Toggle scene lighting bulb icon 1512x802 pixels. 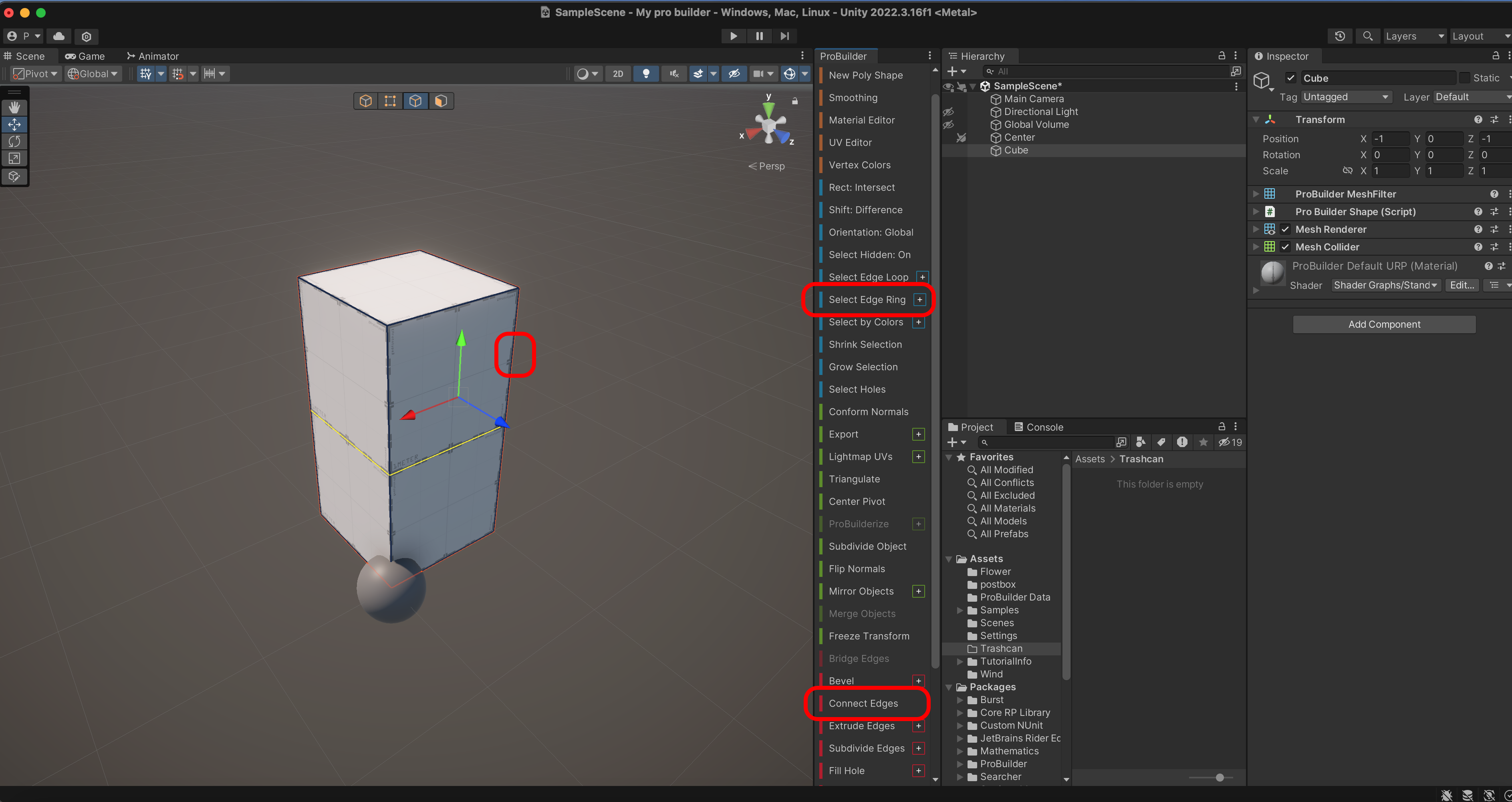click(646, 73)
